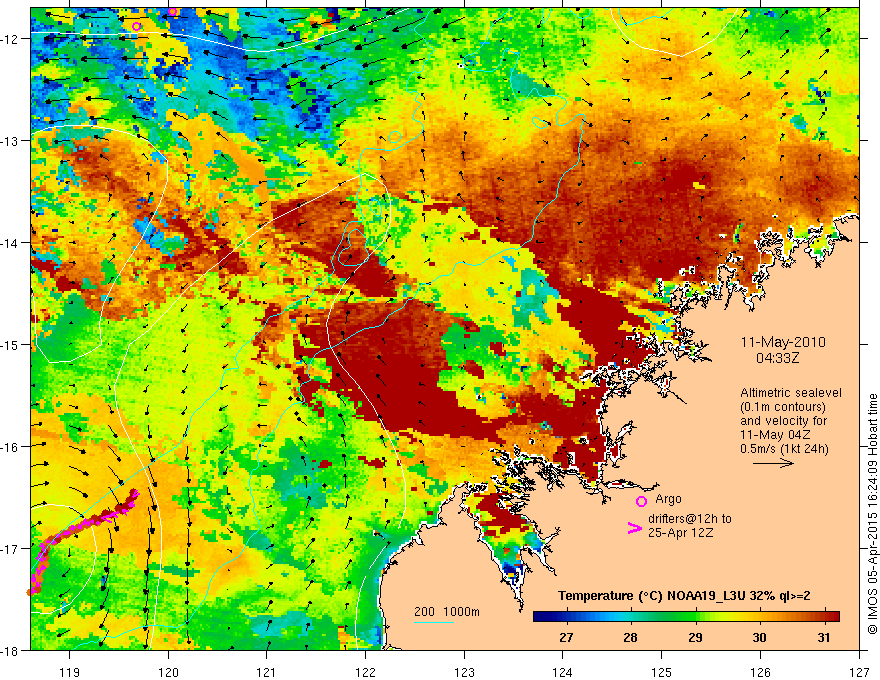Click the longitude axis label '125'
The image size is (880, 680).
pyautogui.click(x=661, y=672)
